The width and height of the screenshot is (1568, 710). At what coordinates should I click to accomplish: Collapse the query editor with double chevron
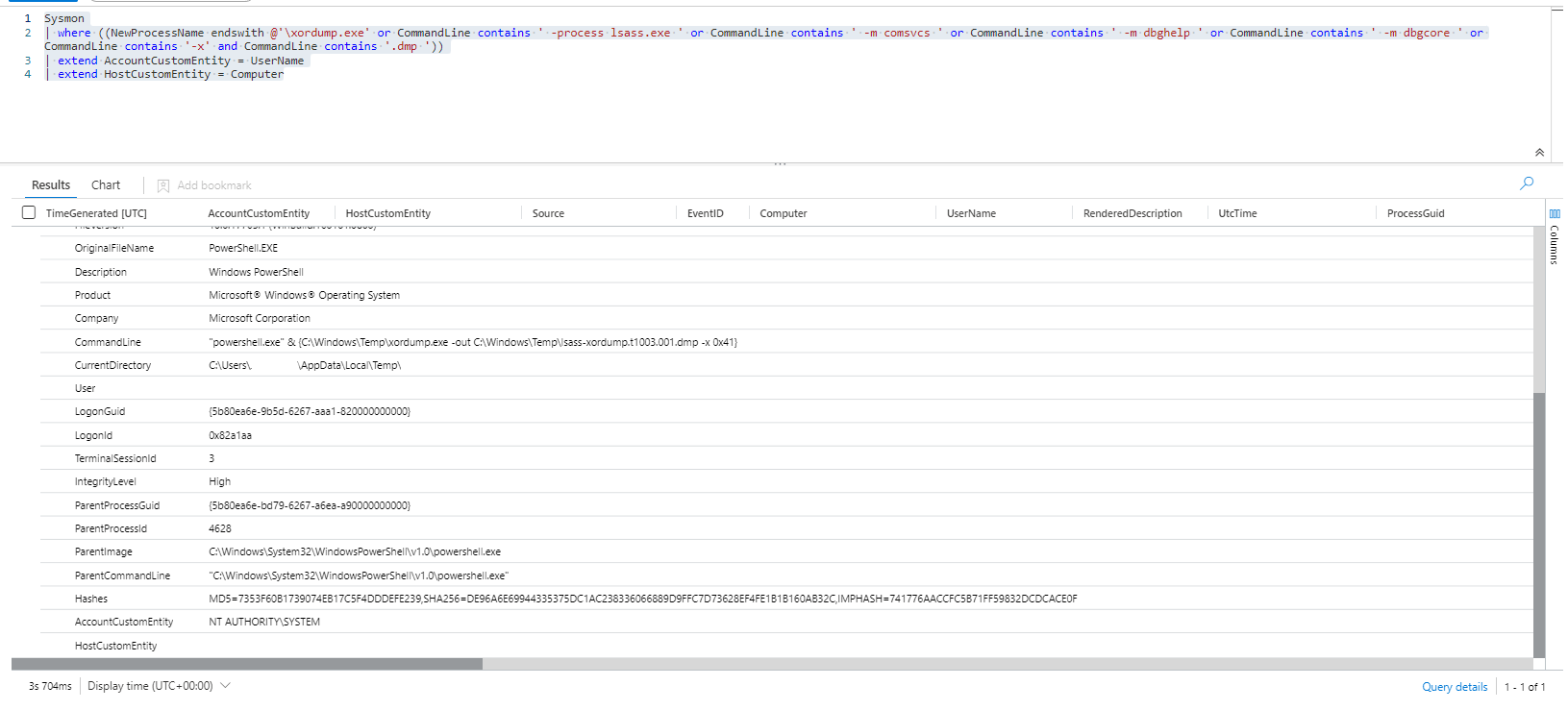point(1539,153)
